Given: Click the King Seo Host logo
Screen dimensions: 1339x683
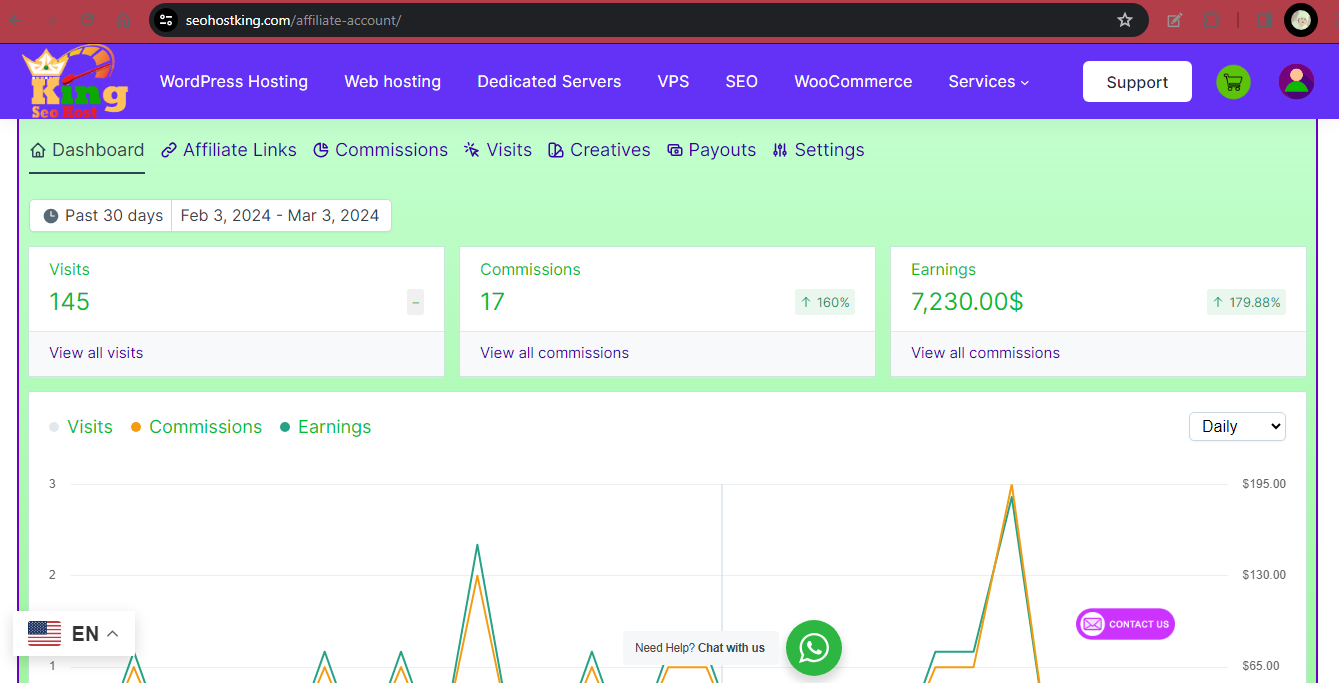Looking at the screenshot, I should [x=75, y=82].
